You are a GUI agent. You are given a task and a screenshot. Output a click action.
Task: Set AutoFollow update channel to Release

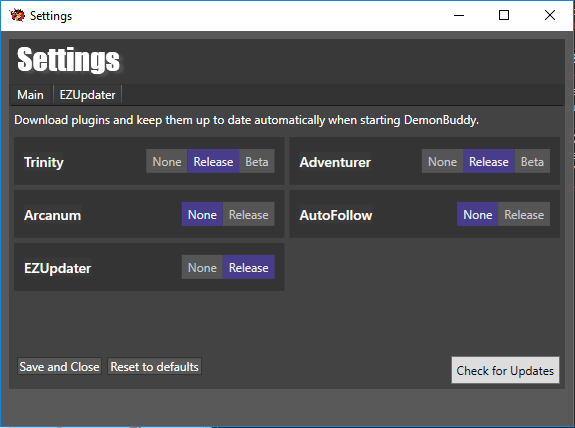coord(524,215)
